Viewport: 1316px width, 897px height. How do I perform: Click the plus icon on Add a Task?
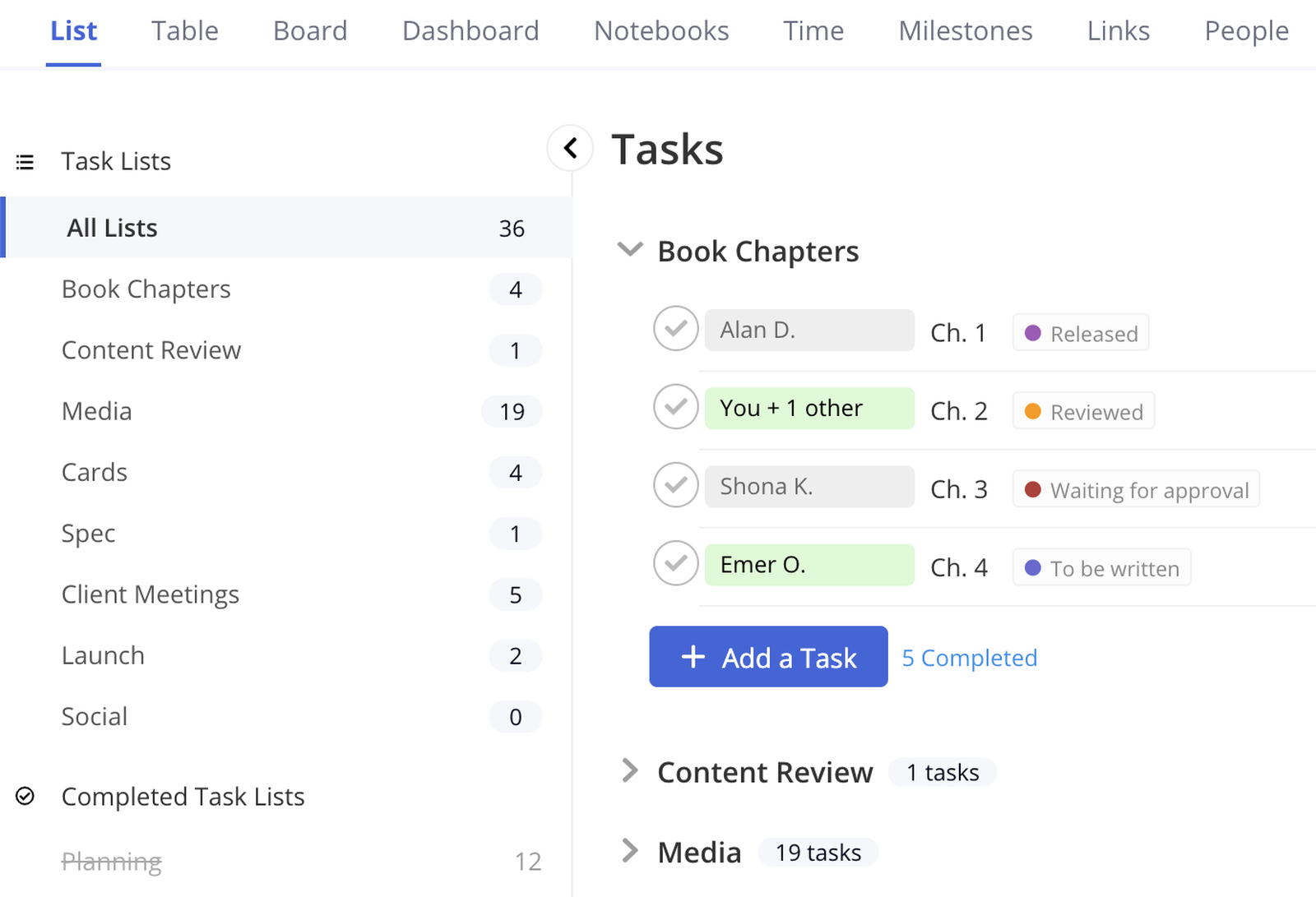click(693, 657)
